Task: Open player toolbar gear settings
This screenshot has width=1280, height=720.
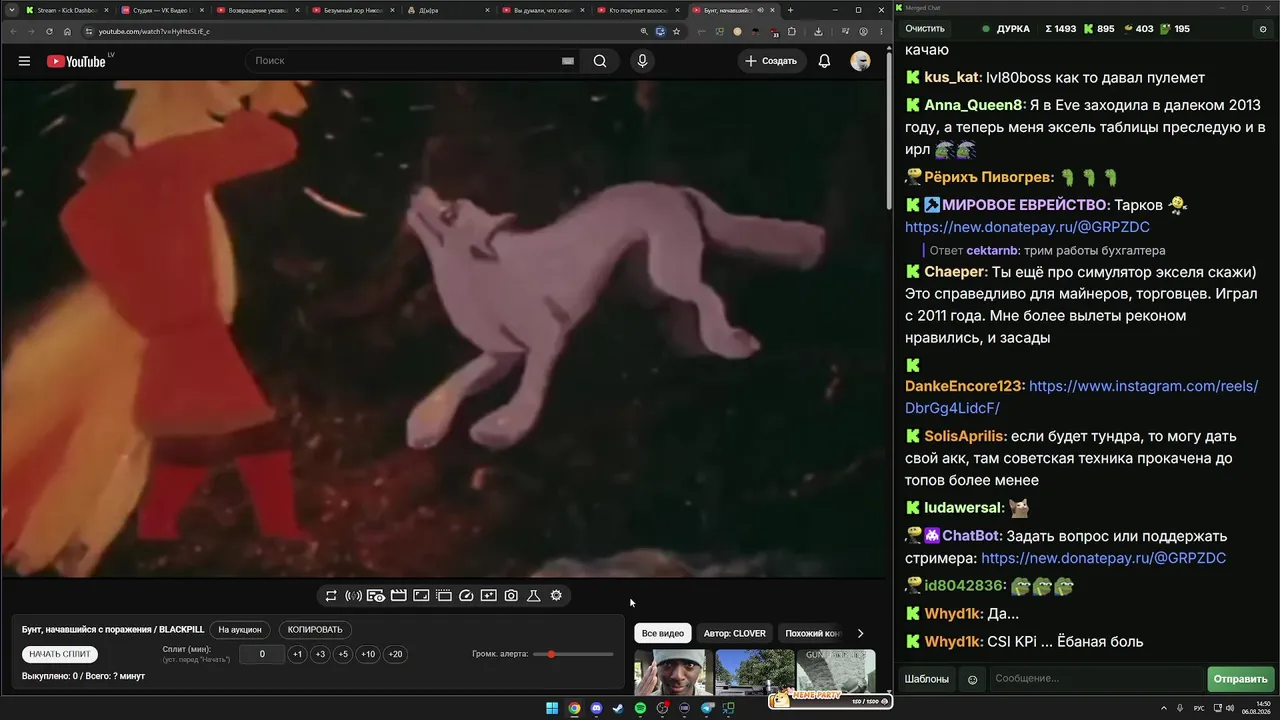Action: [x=556, y=596]
